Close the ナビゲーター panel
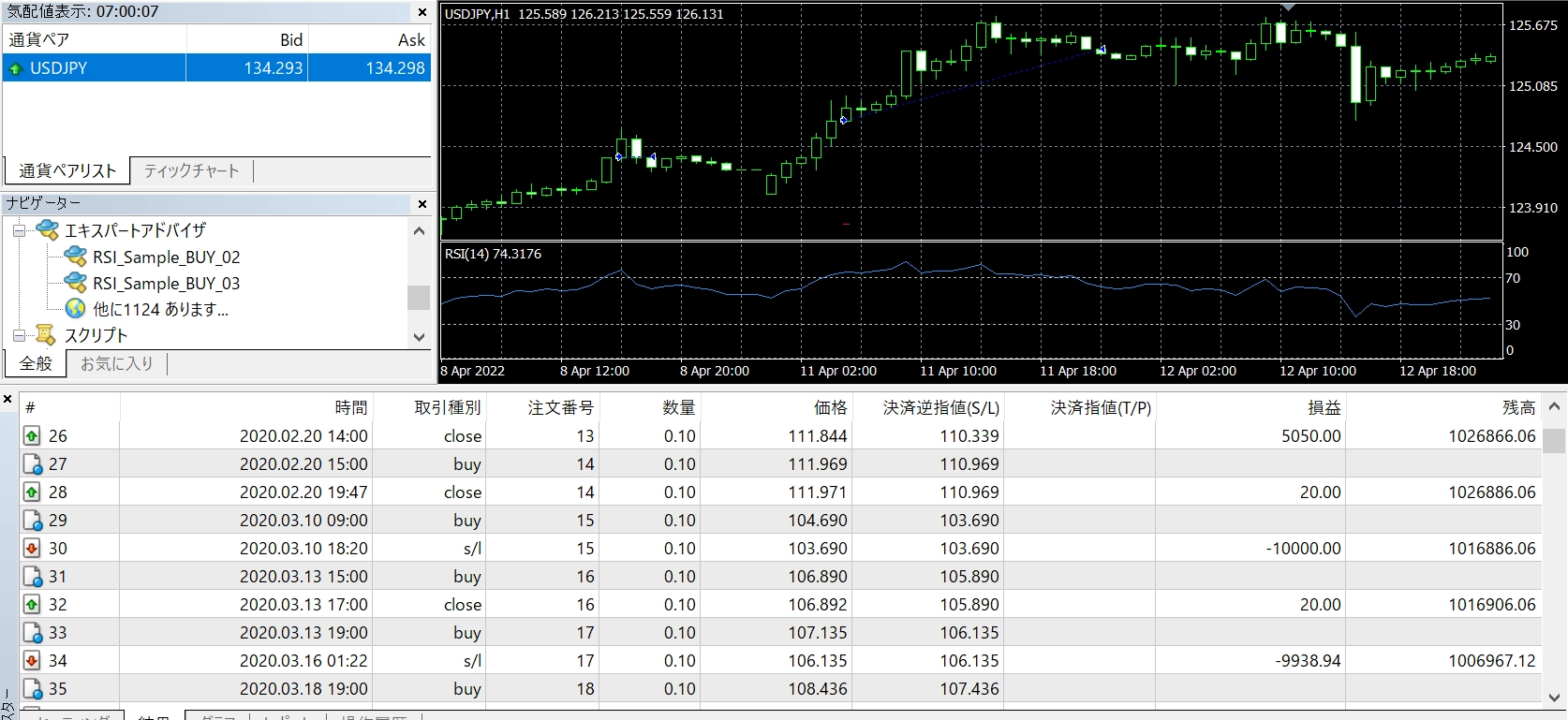 click(x=422, y=203)
